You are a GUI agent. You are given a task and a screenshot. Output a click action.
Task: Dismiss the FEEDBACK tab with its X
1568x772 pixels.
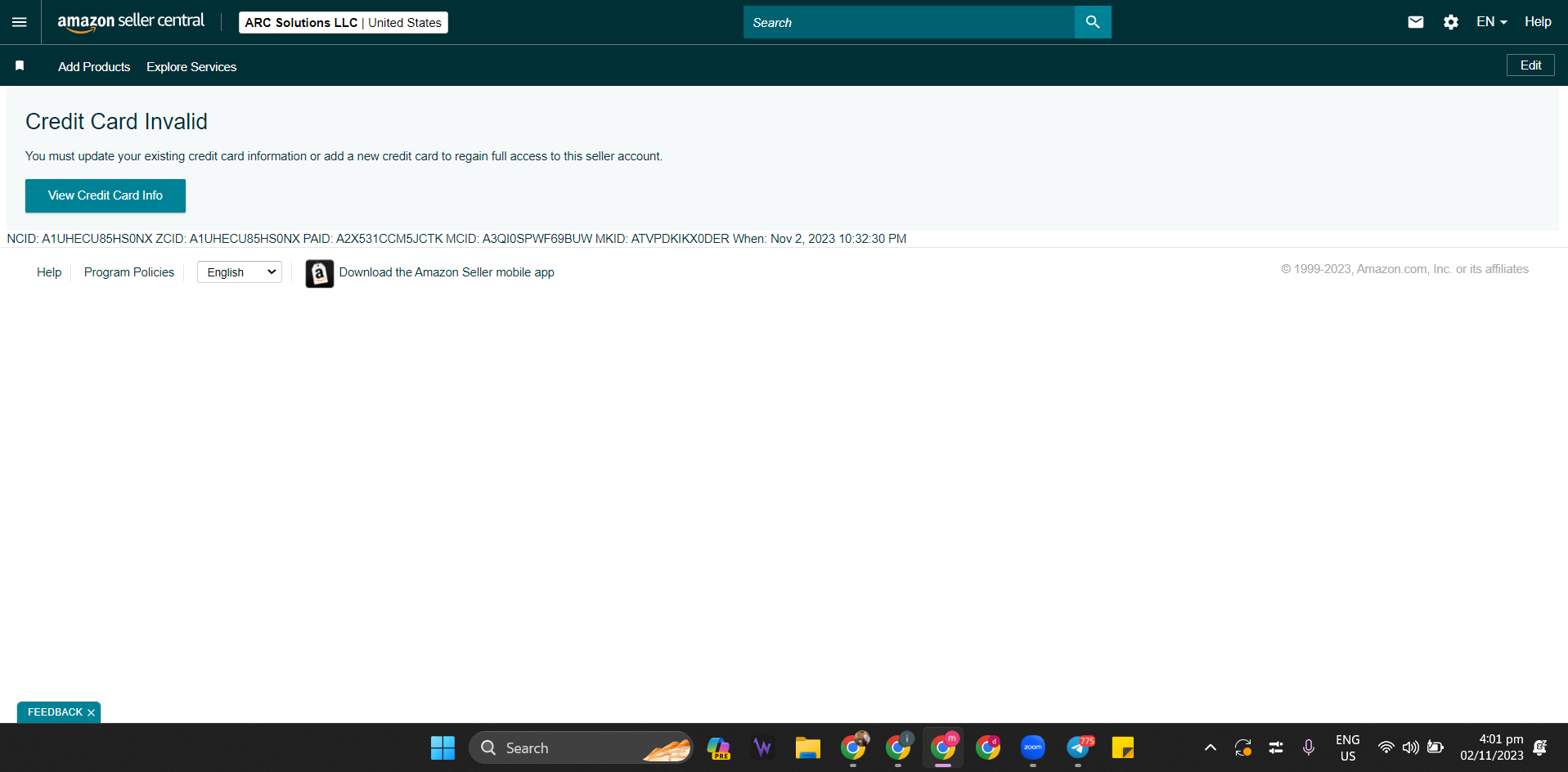tap(91, 713)
